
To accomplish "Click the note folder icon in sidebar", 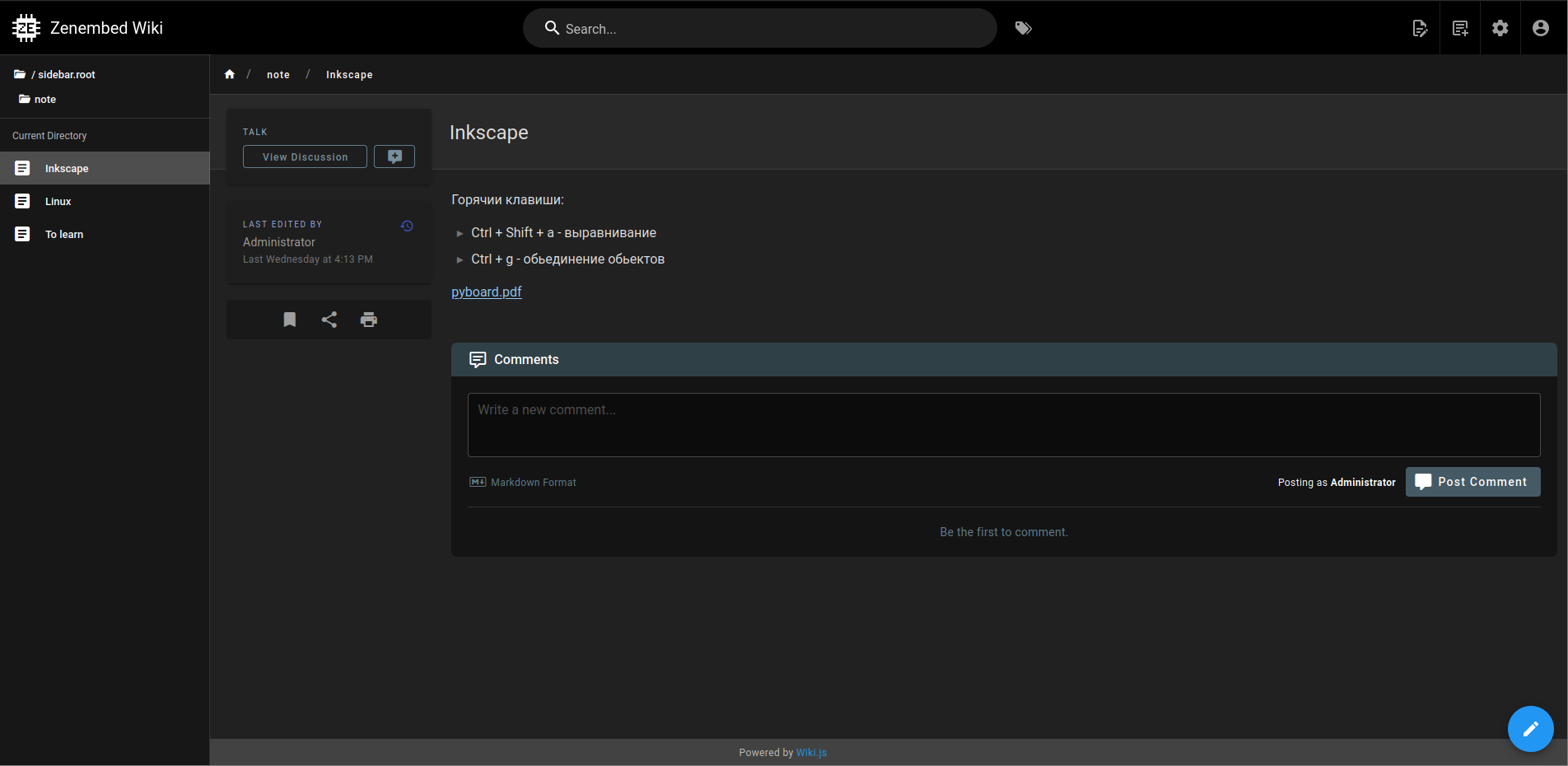I will point(25,99).
